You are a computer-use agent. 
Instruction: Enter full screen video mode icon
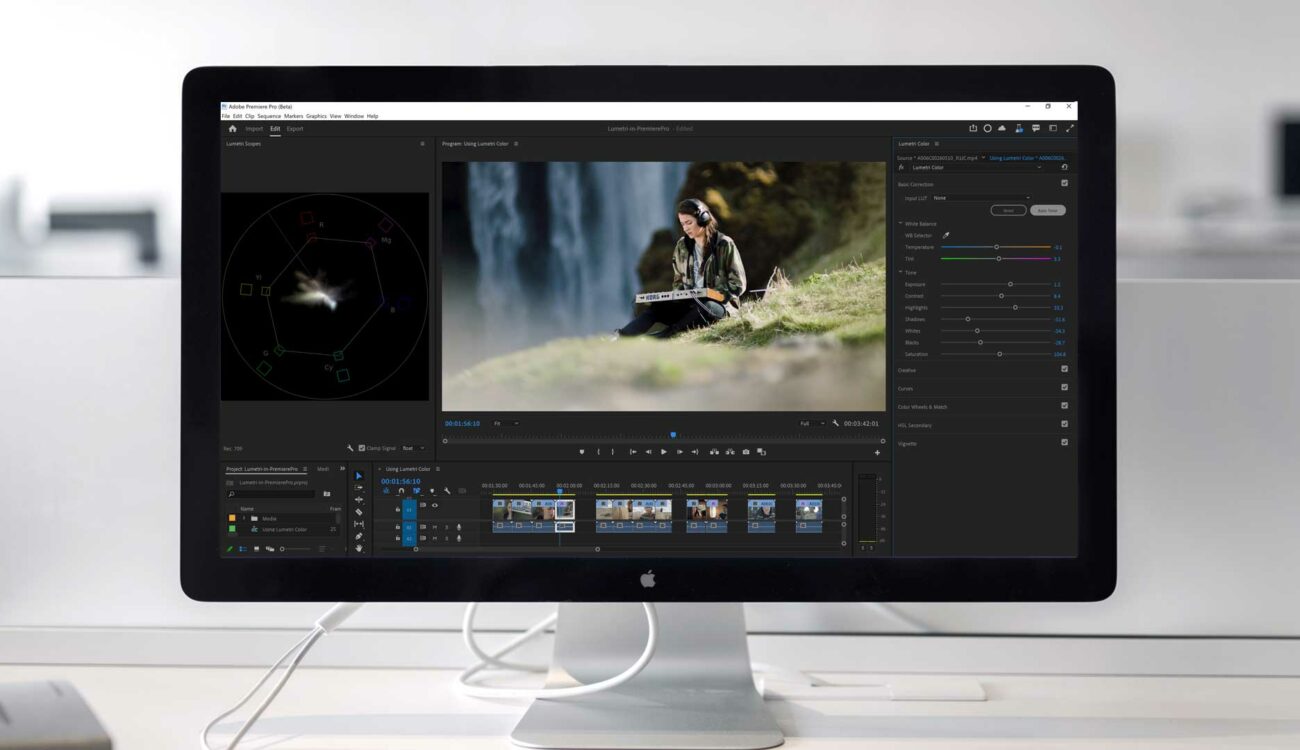(x=1070, y=128)
